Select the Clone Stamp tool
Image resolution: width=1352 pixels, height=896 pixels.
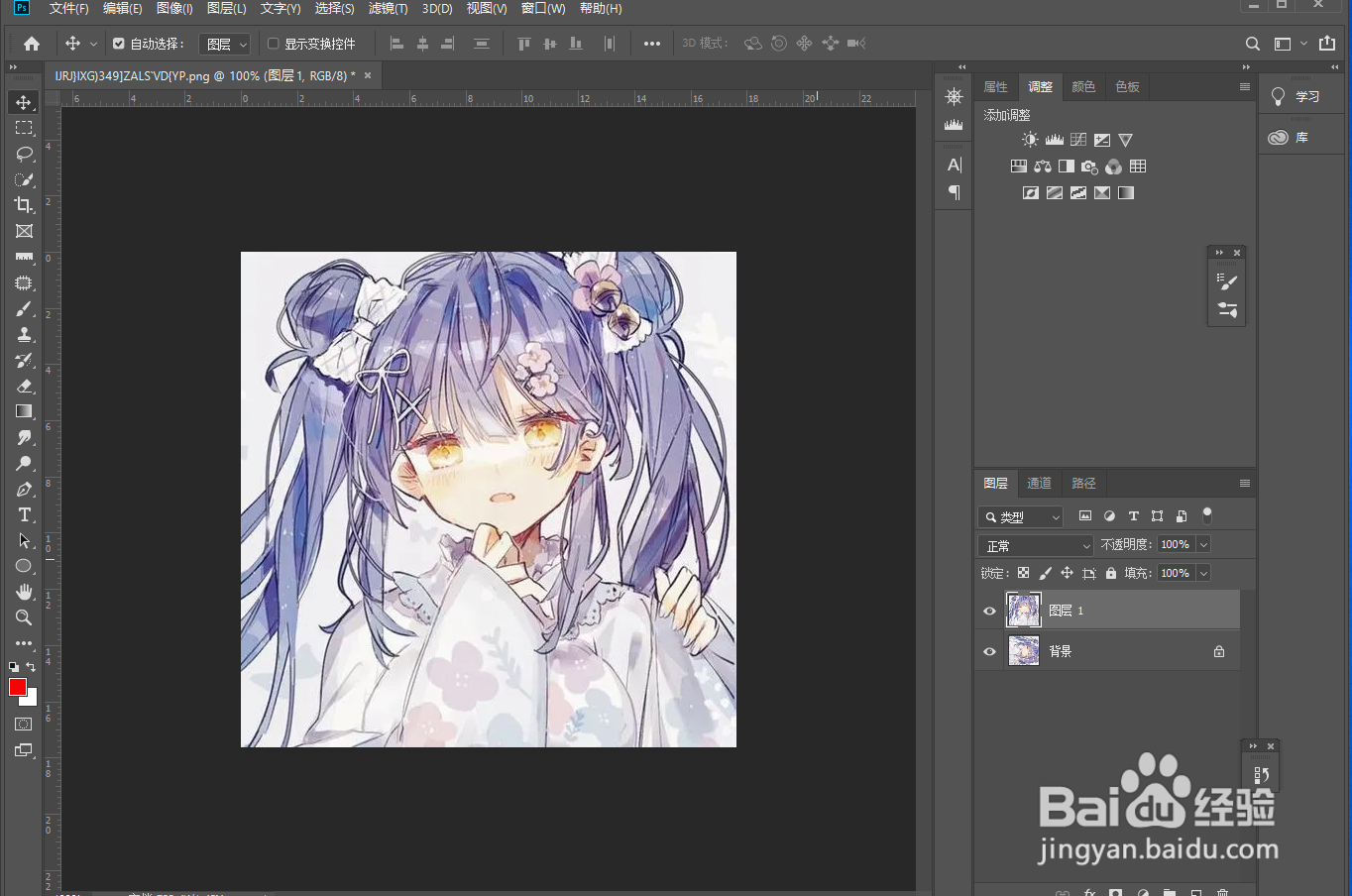24,335
